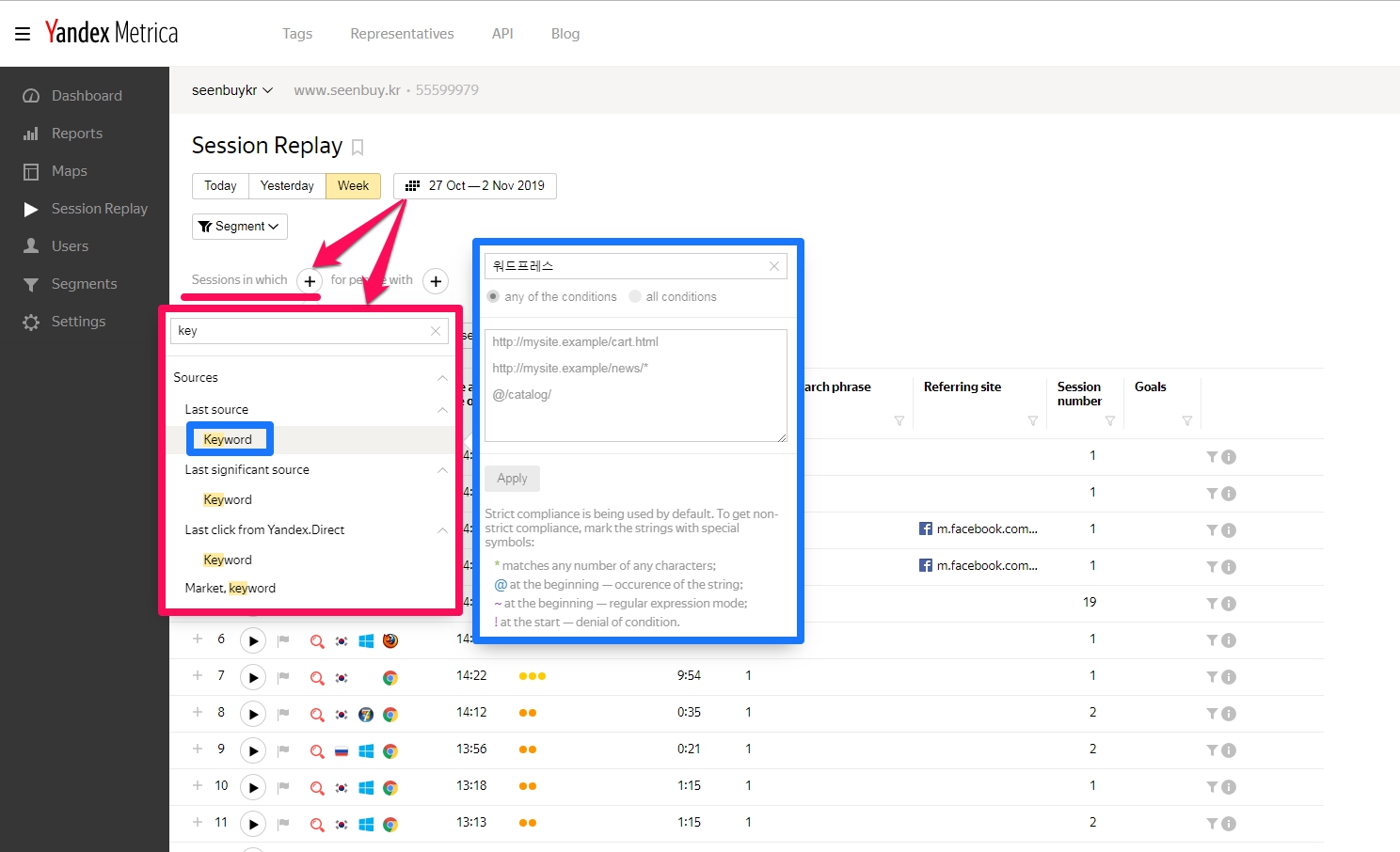The height and width of the screenshot is (852, 1400).
Task: Click the www.seenbuy.kr site address
Action: 347,90
